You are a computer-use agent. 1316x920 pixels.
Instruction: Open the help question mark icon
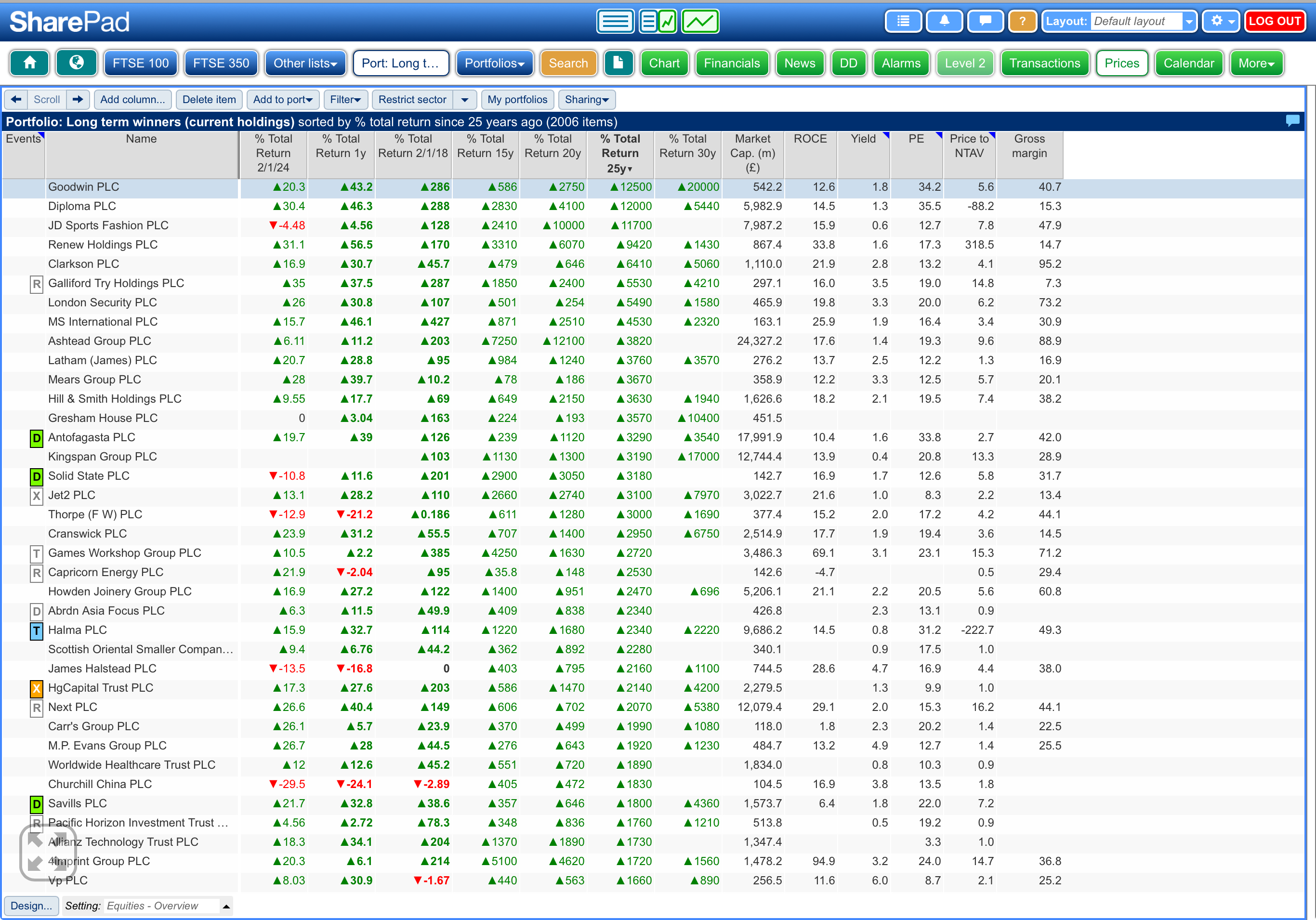[1022, 22]
